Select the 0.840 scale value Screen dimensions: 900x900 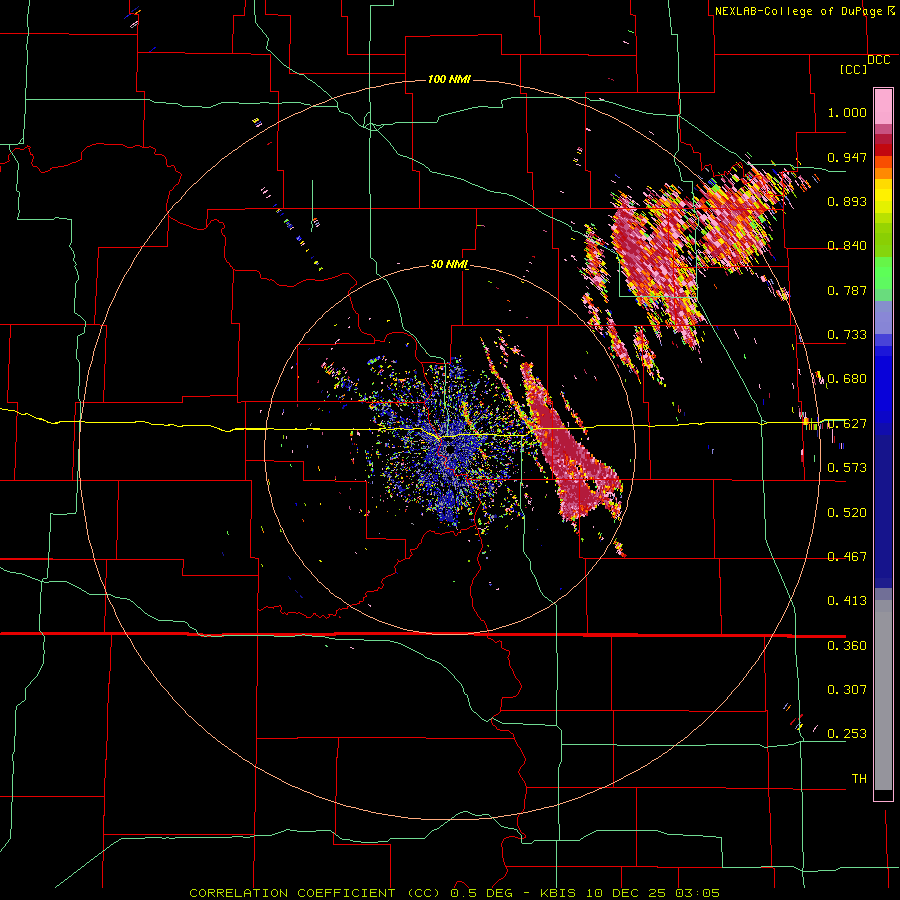point(847,246)
